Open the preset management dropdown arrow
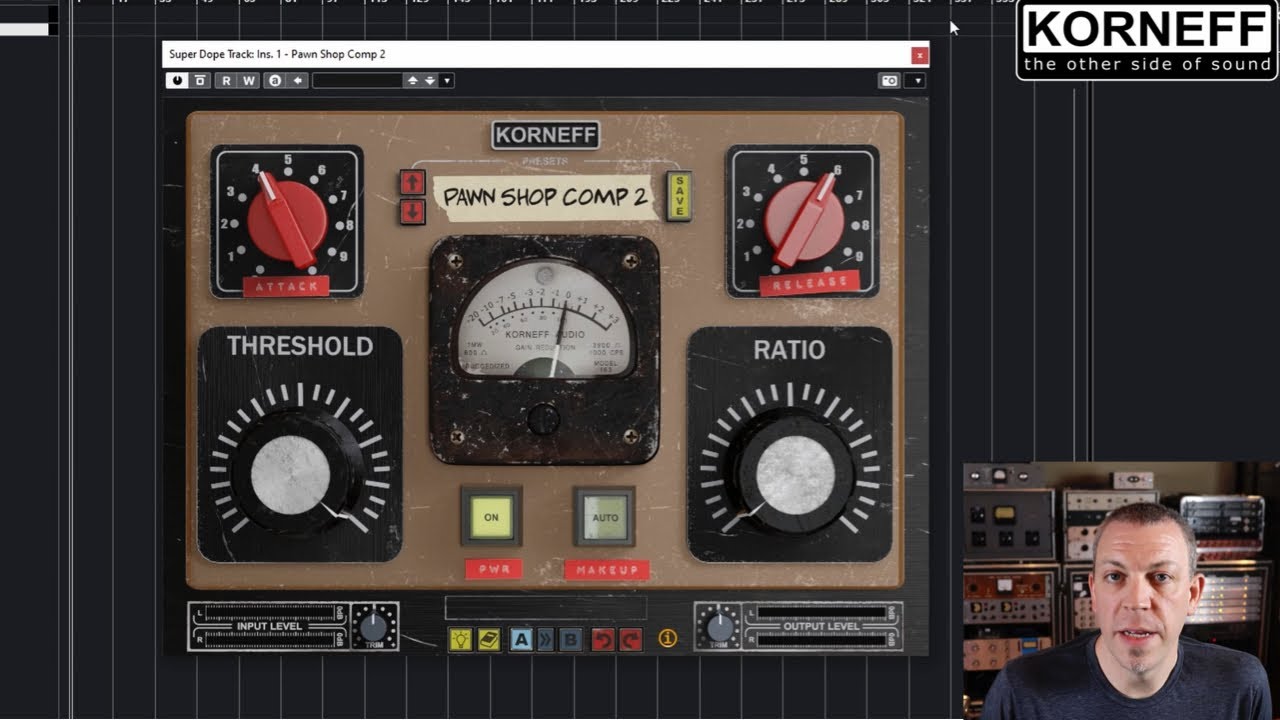 (x=447, y=81)
